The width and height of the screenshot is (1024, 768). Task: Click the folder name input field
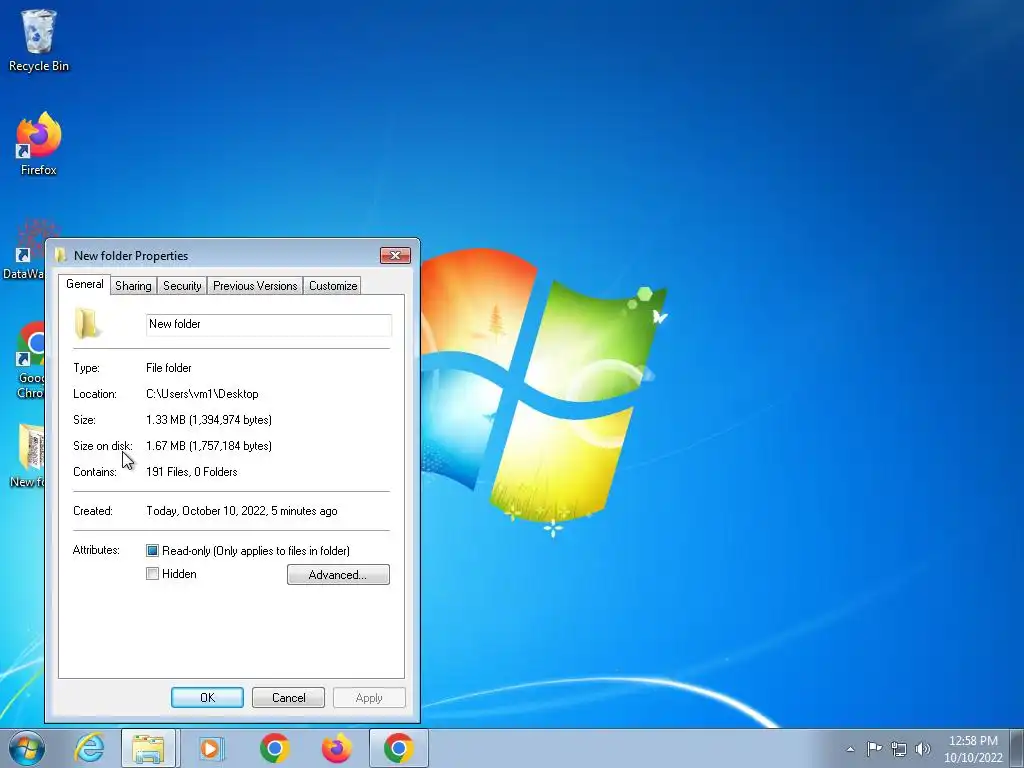(269, 325)
